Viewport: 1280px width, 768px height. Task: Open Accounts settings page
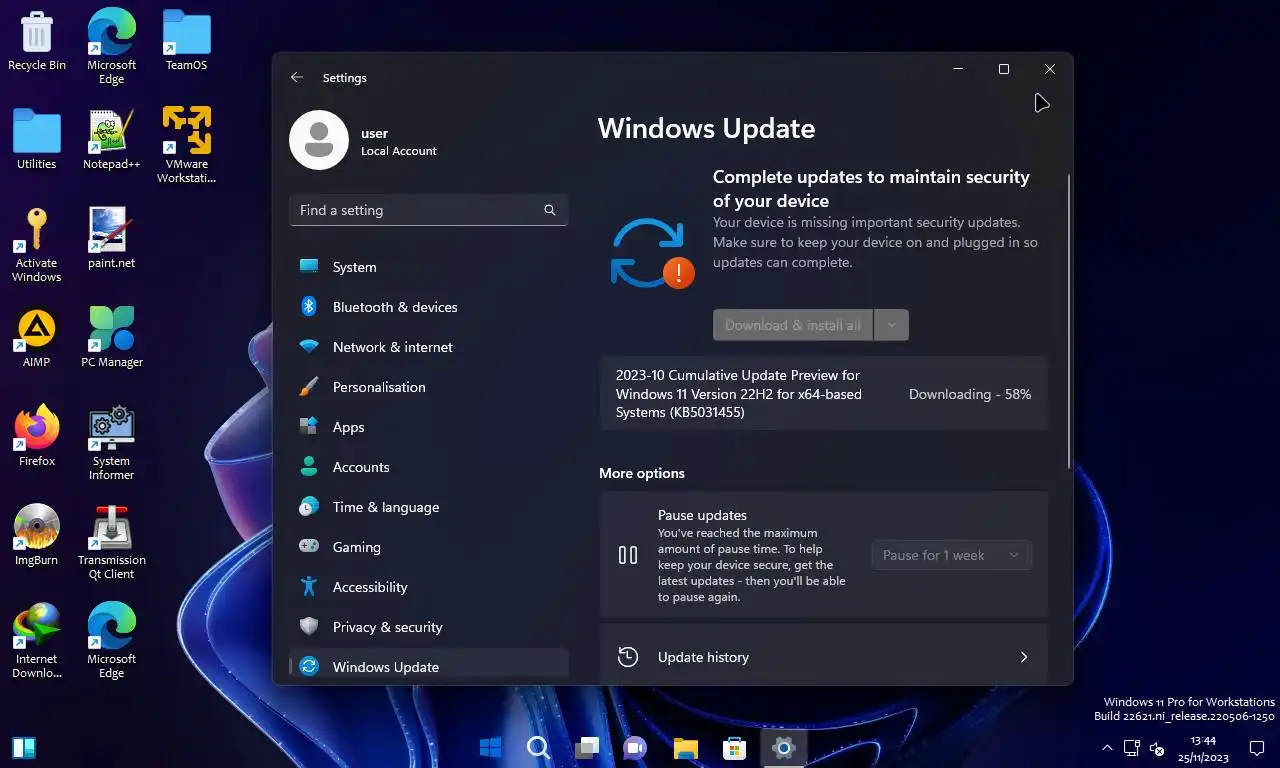[x=429, y=467]
